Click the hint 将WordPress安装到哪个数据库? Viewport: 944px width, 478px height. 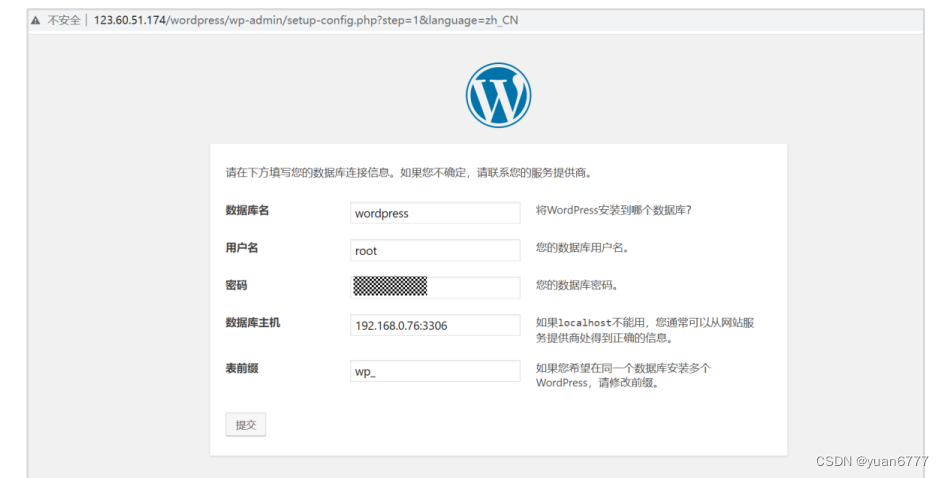click(613, 210)
